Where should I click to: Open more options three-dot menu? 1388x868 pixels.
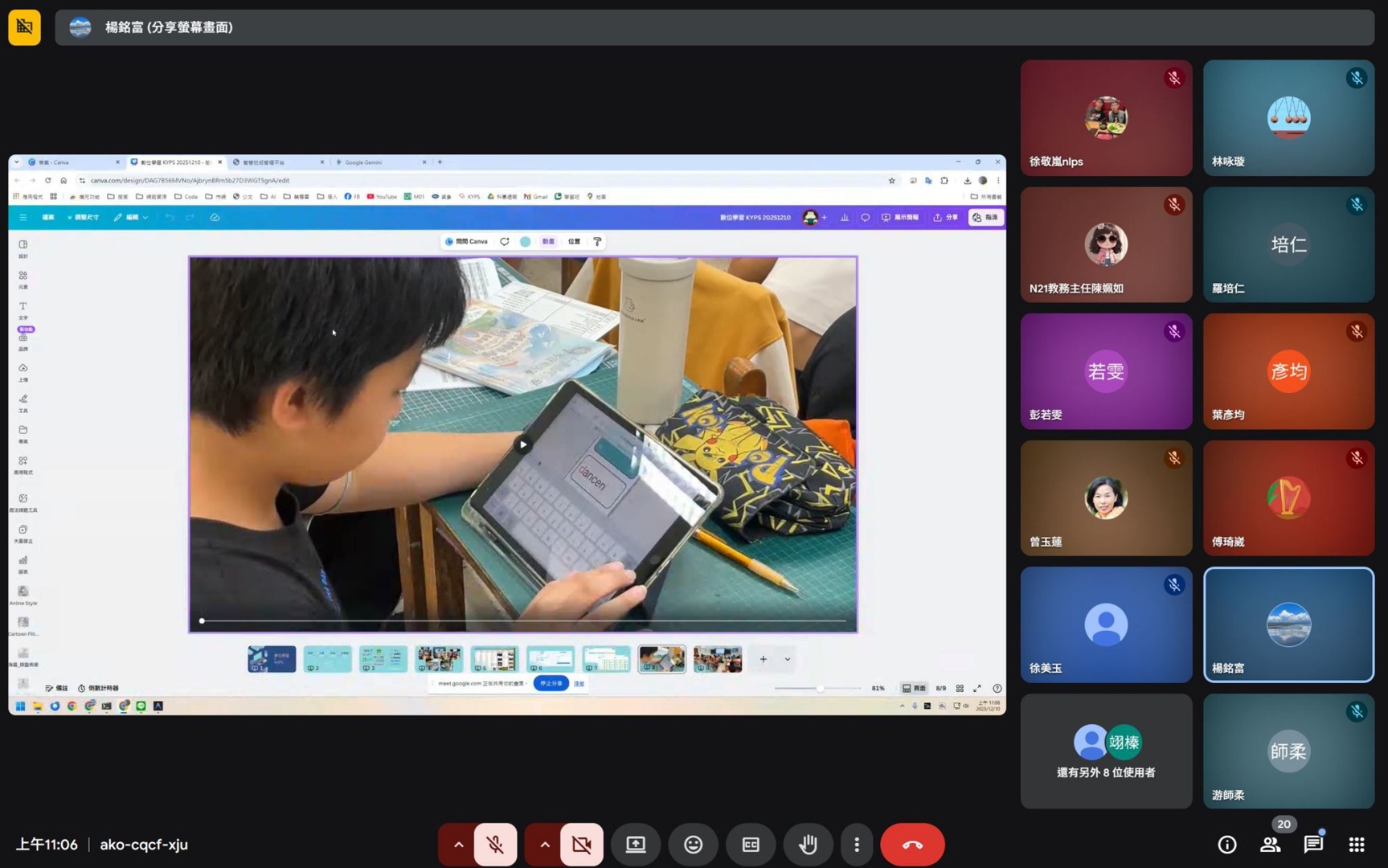pyautogui.click(x=856, y=844)
